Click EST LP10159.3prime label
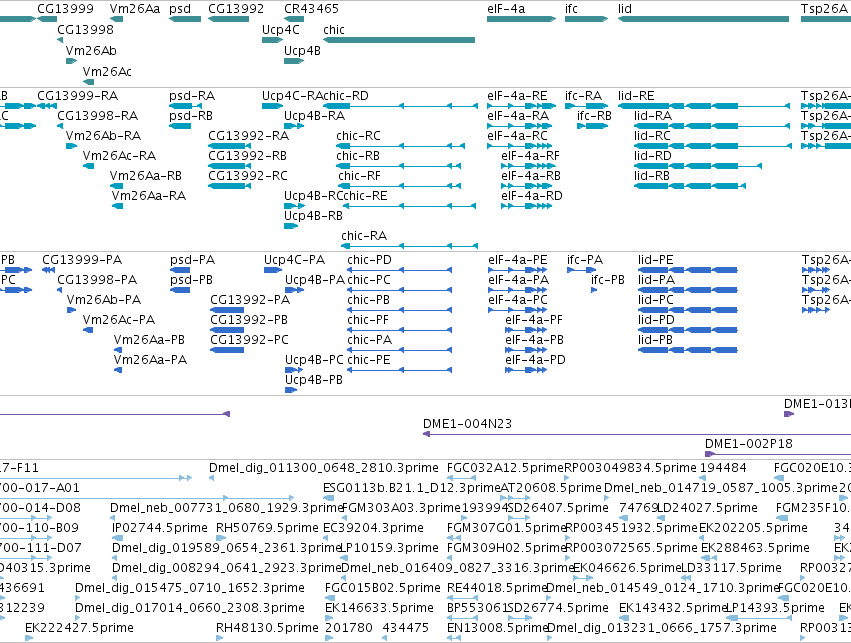Viewport: 851px width, 643px height. [389, 549]
